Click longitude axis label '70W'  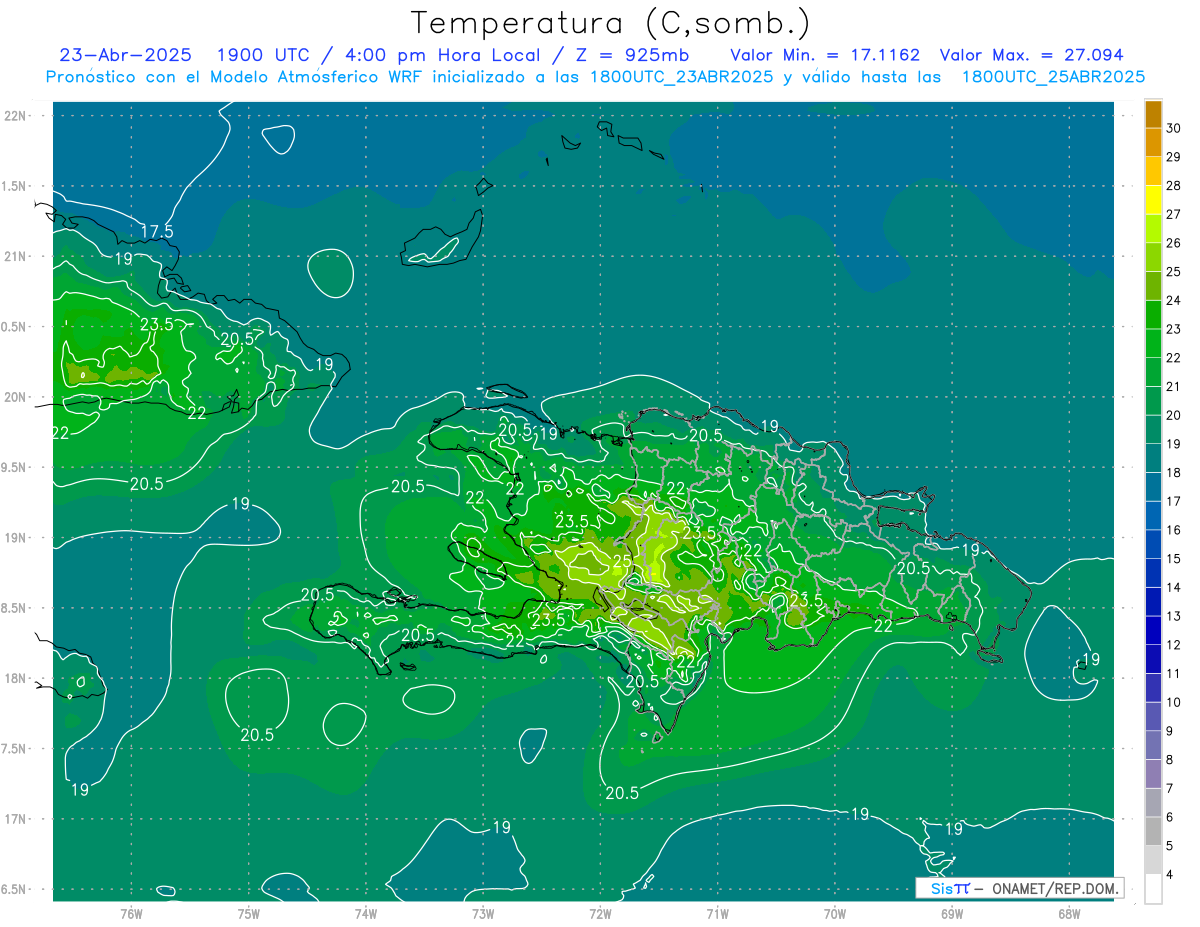[x=835, y=914]
